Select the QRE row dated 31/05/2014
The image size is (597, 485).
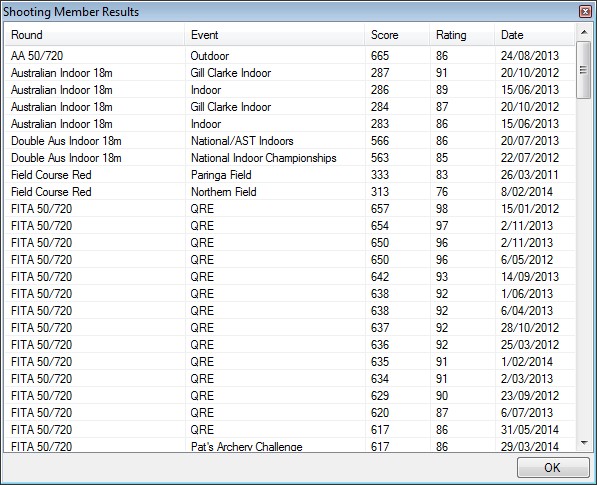290,429
